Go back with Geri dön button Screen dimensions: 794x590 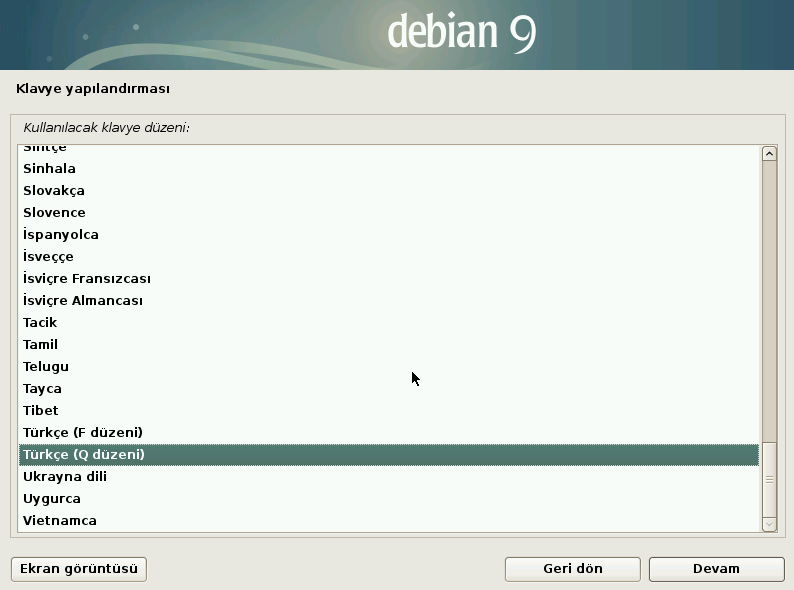pos(573,569)
